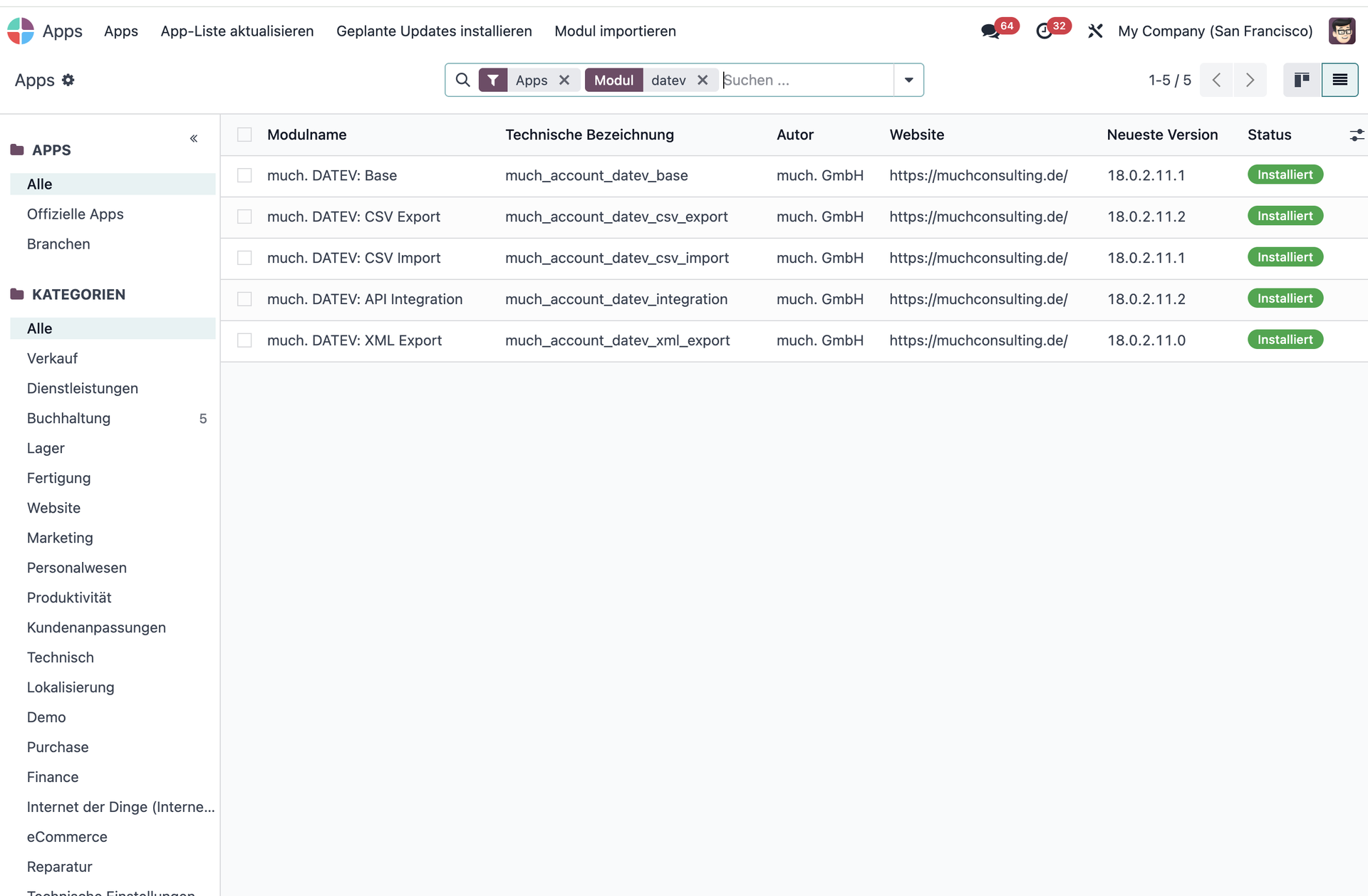
Task: Go to the previous page of records
Action: pos(1217,80)
